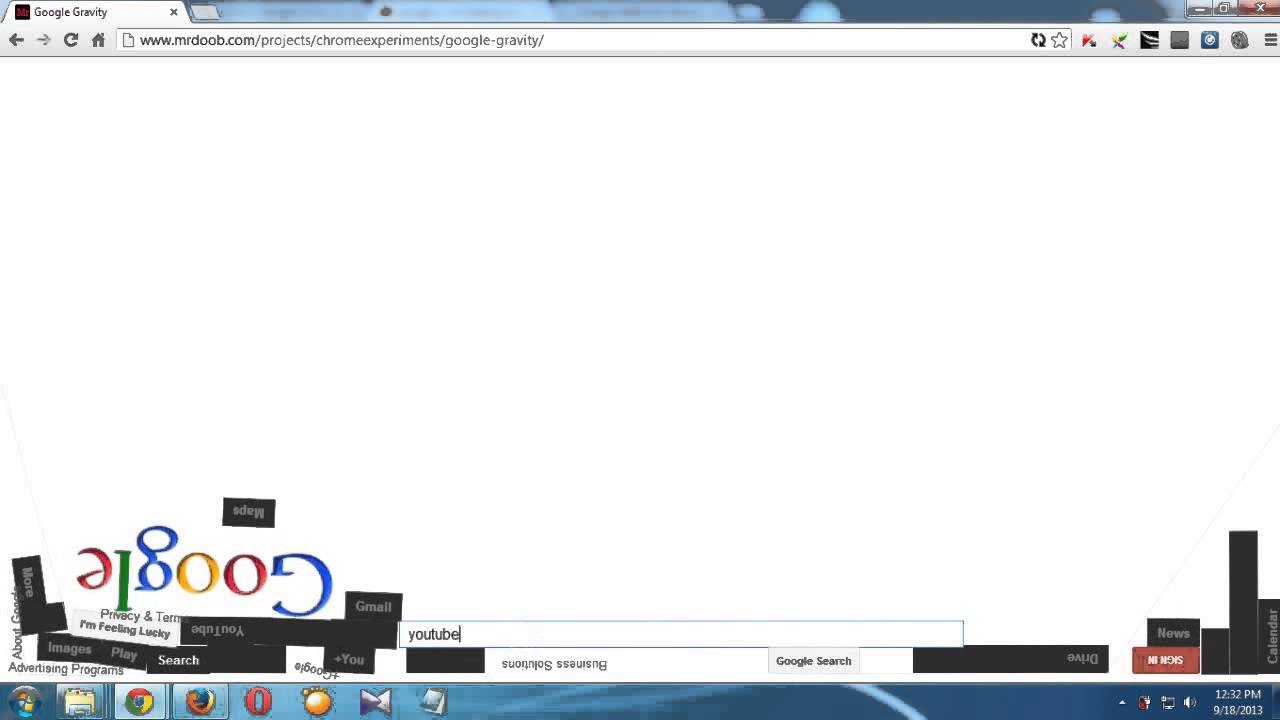Click the I'm Feeling Lucky button
Image resolution: width=1280 pixels, height=720 pixels.
pyautogui.click(x=125, y=629)
